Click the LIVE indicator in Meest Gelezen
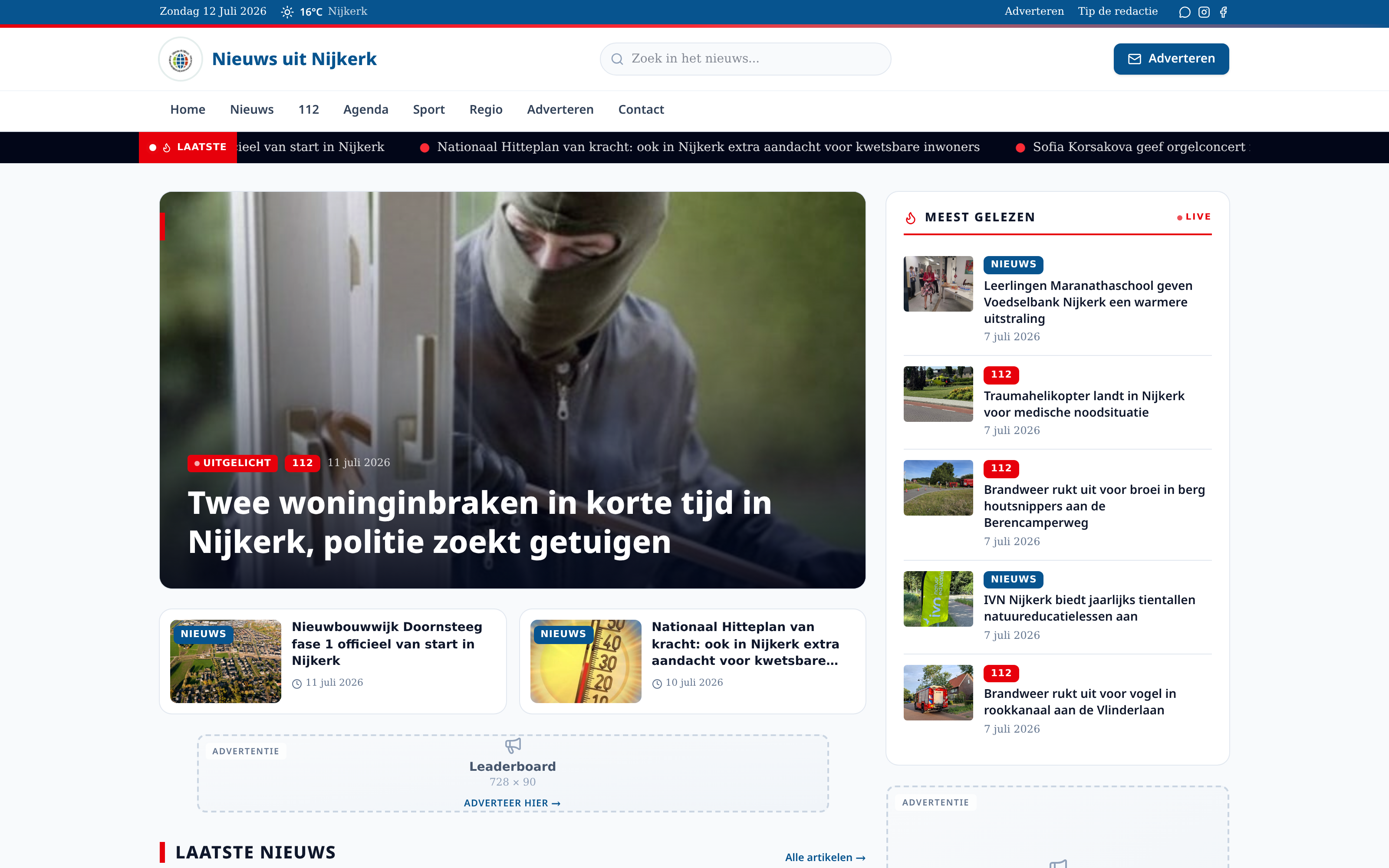Image resolution: width=1389 pixels, height=868 pixels. 1194,217
